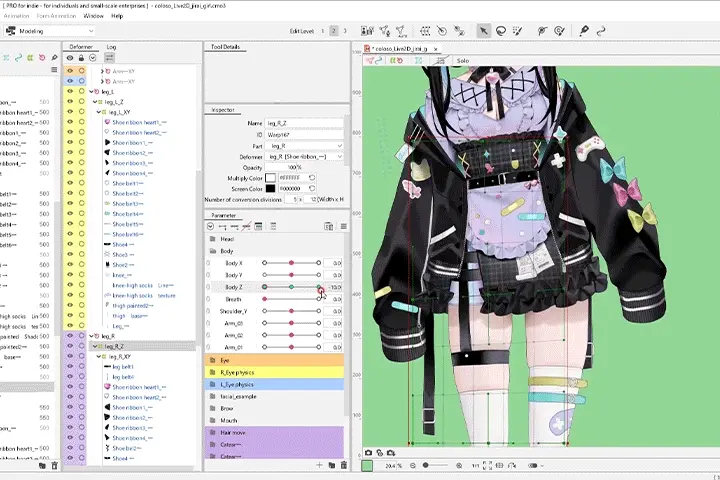This screenshot has height=480, width=720.
Task: Open the Parts panel hamburger menu
Action: [54, 69]
